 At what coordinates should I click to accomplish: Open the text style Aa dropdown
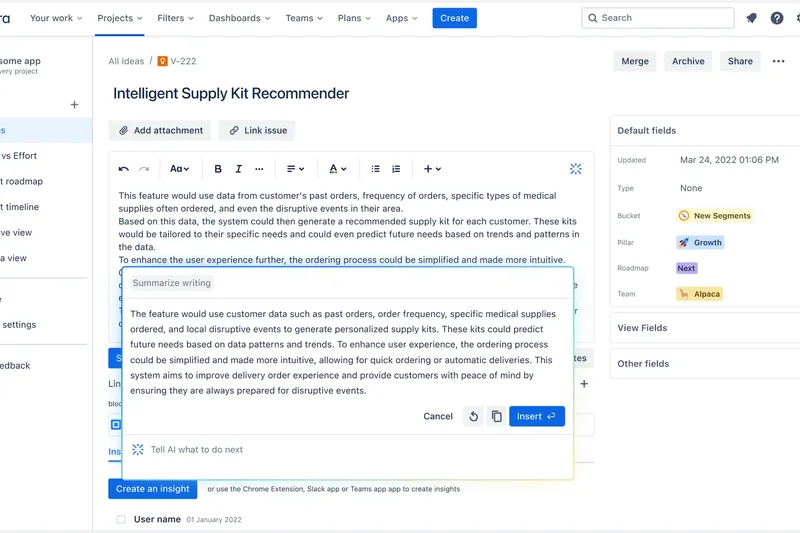coord(180,169)
